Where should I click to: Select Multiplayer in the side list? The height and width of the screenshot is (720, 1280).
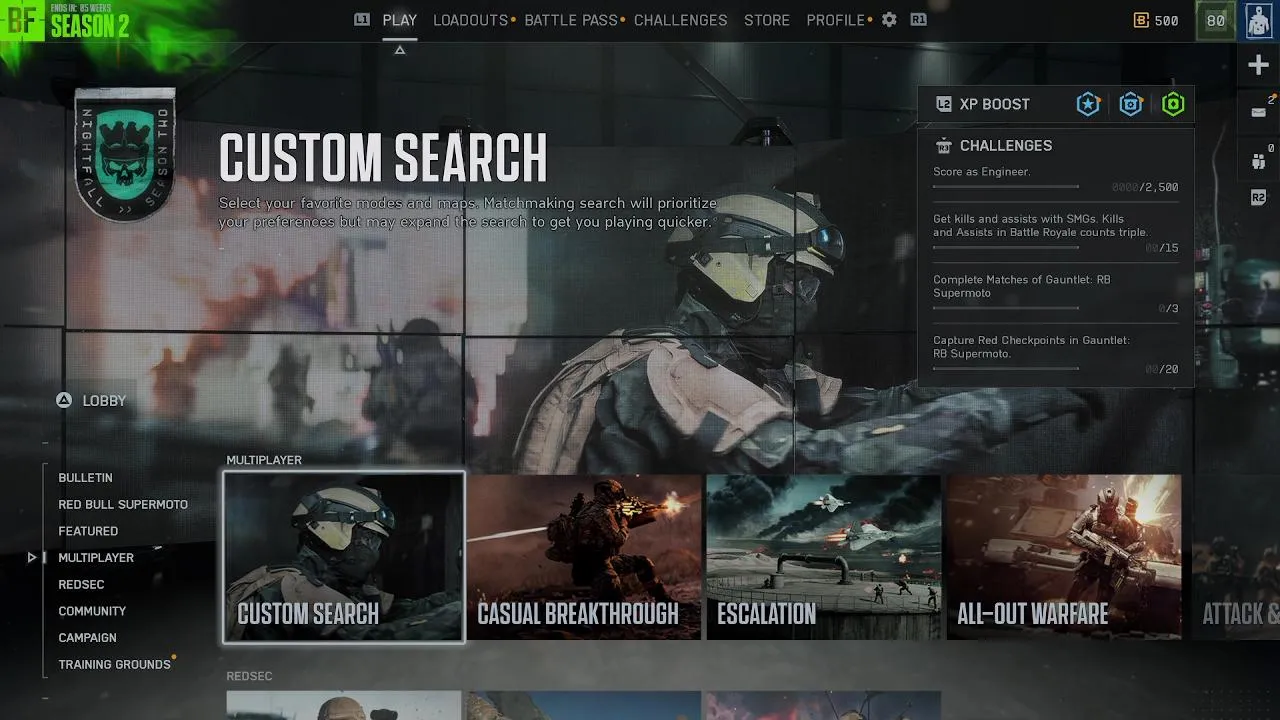point(96,558)
